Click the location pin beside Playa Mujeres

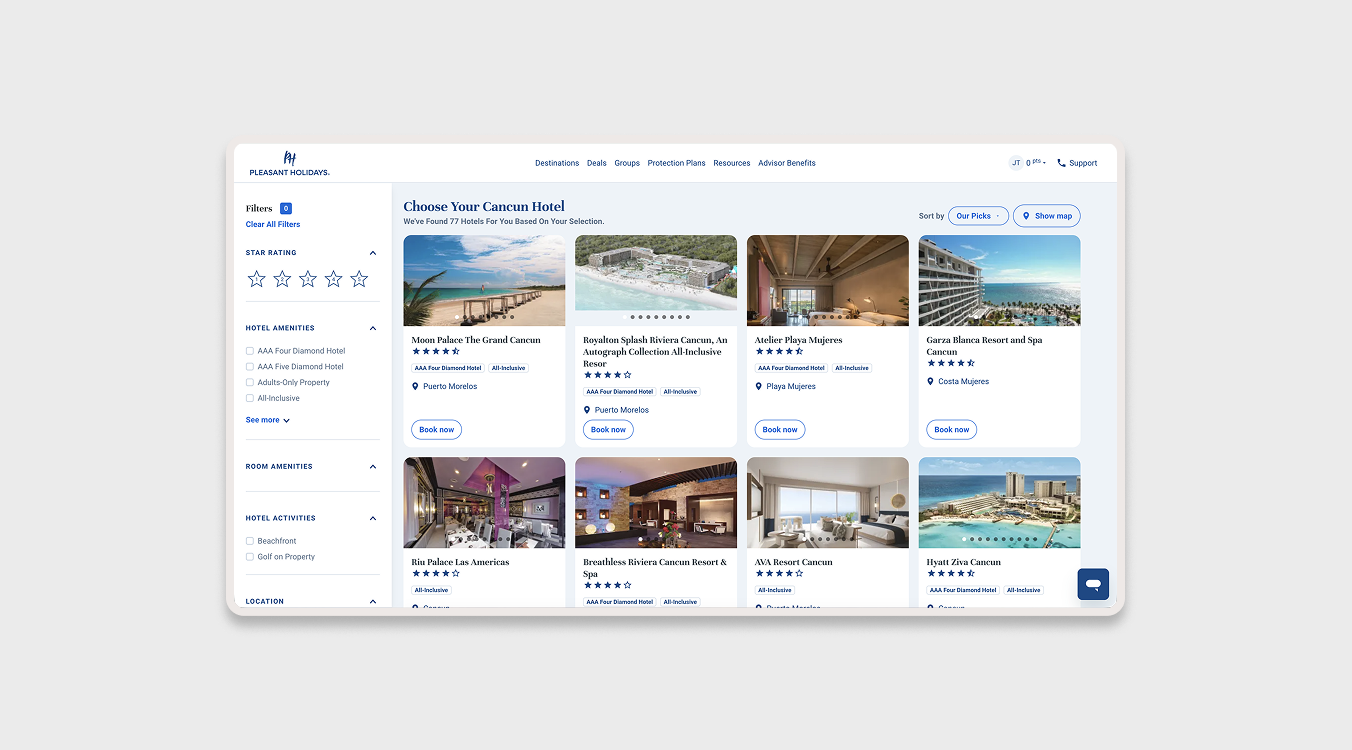click(759, 386)
